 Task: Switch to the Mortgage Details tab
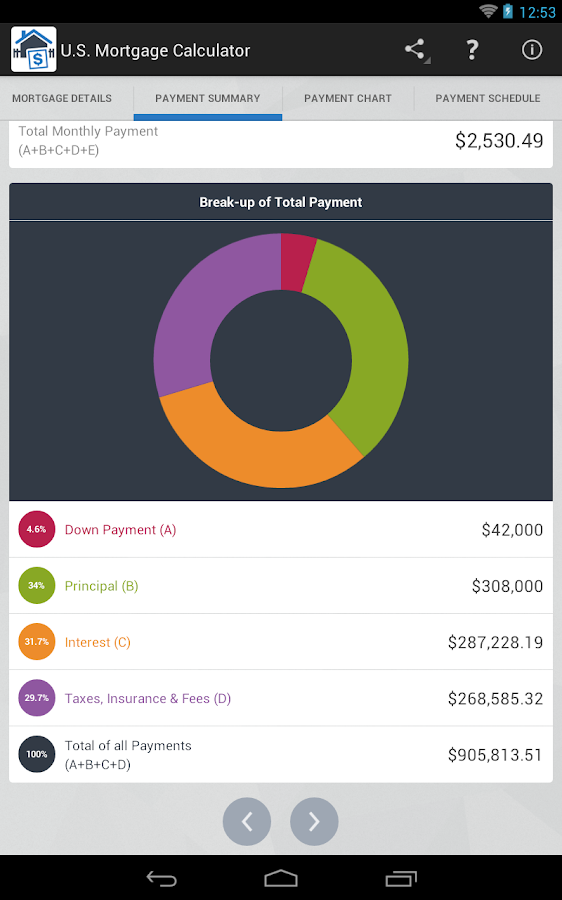62,98
